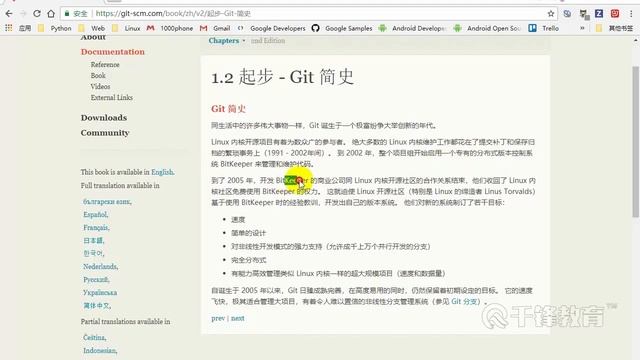Open the other bookmarks folder

[x=614, y=28]
